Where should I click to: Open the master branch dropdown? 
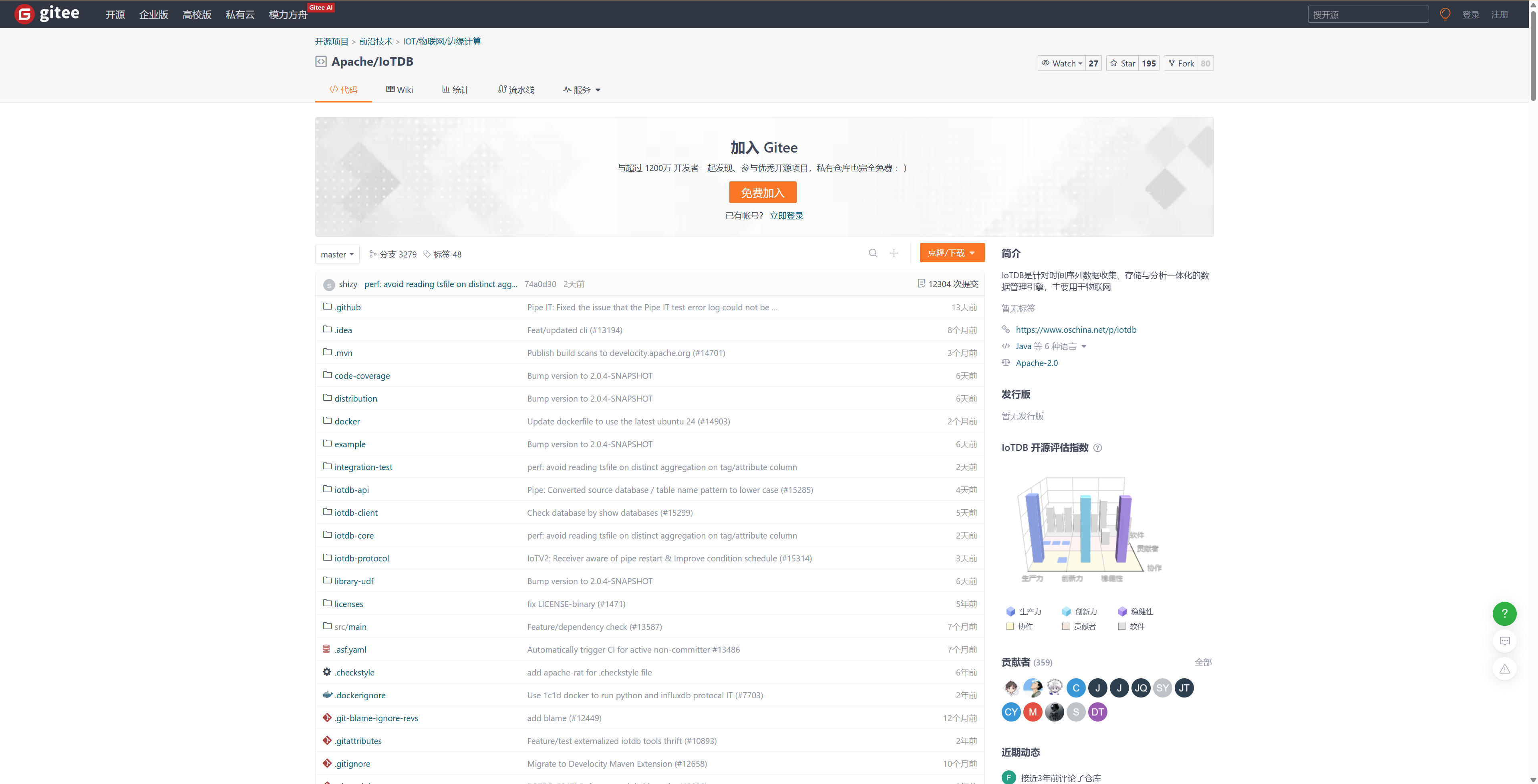pos(337,254)
